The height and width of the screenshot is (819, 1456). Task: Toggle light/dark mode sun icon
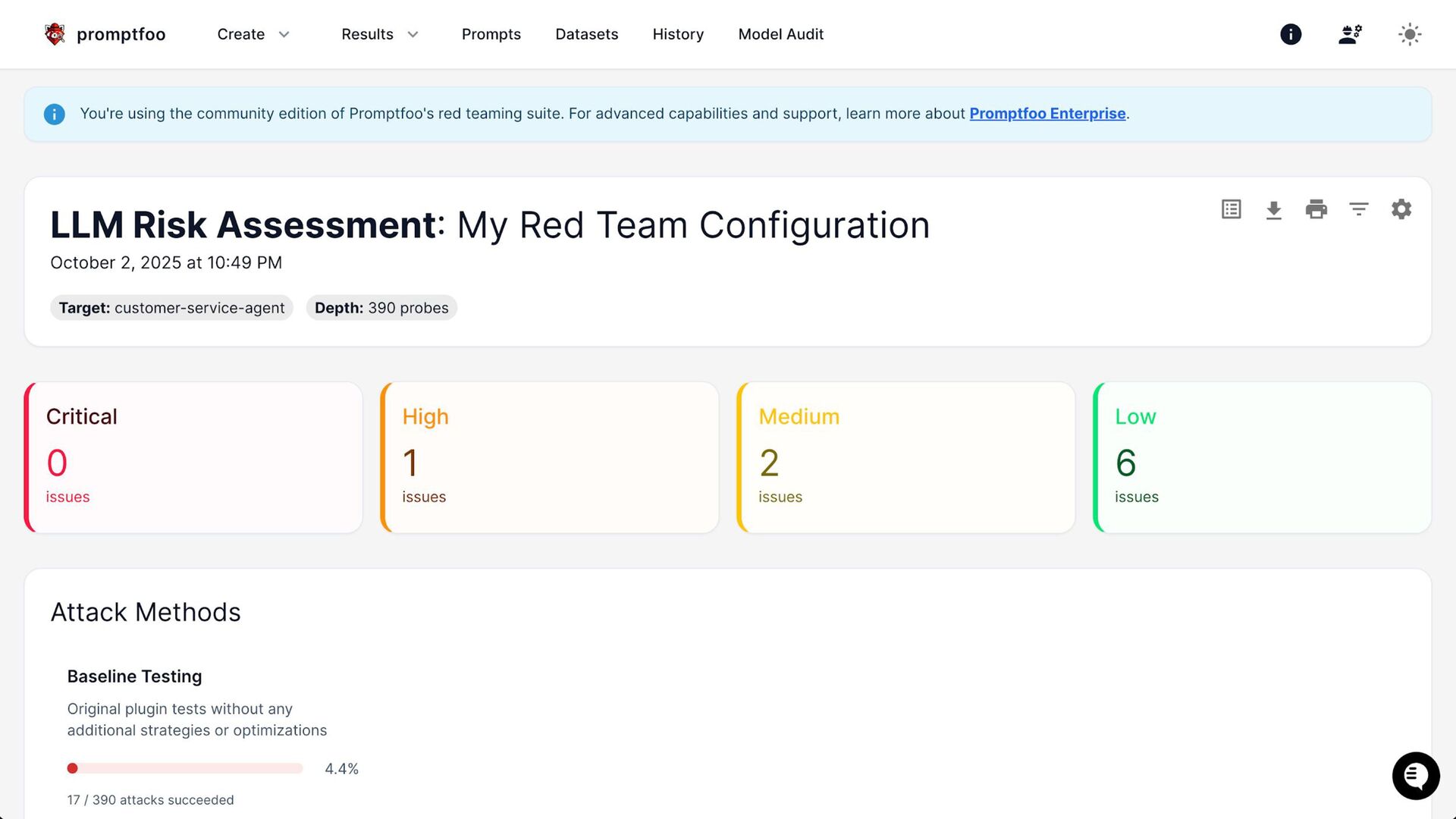(x=1409, y=34)
